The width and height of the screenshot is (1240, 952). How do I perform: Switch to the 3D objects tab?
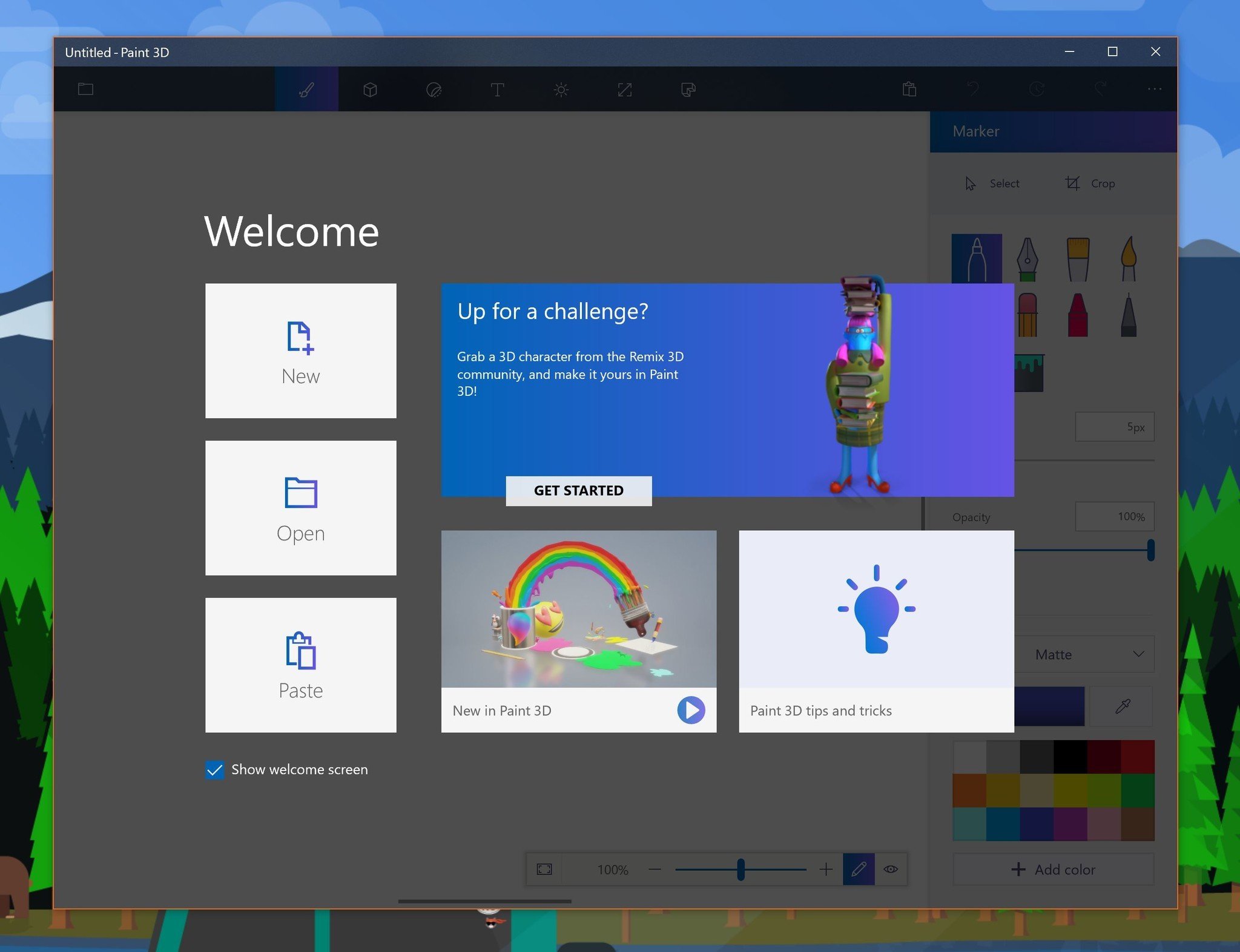[x=370, y=90]
